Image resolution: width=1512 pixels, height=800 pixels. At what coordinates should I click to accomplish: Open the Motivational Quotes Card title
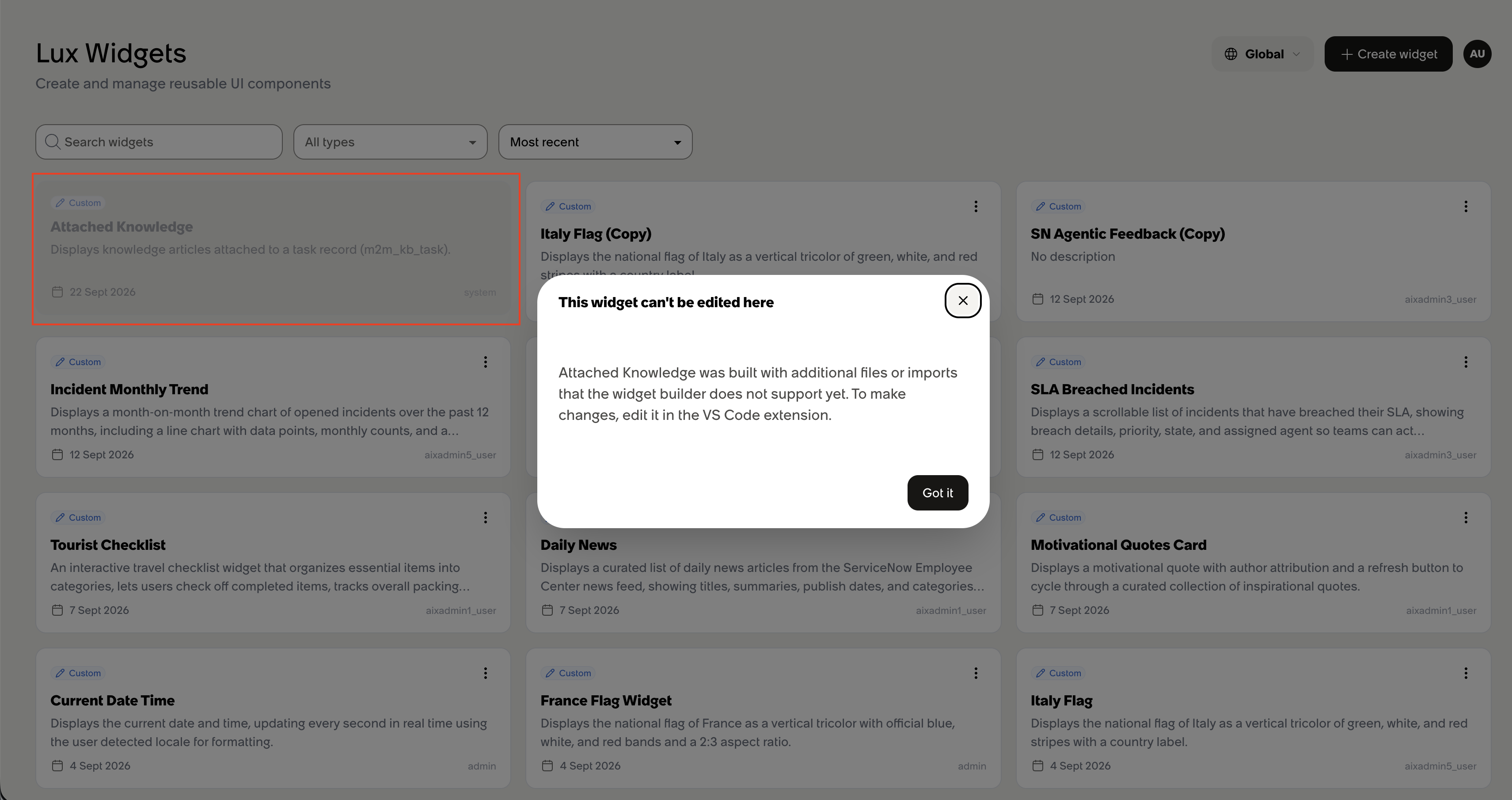[x=1118, y=545]
